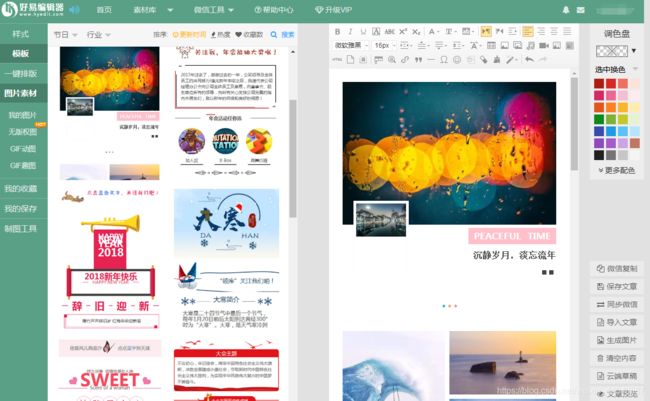
Task: Toggle the highlighted left-align button
Action: point(528,32)
